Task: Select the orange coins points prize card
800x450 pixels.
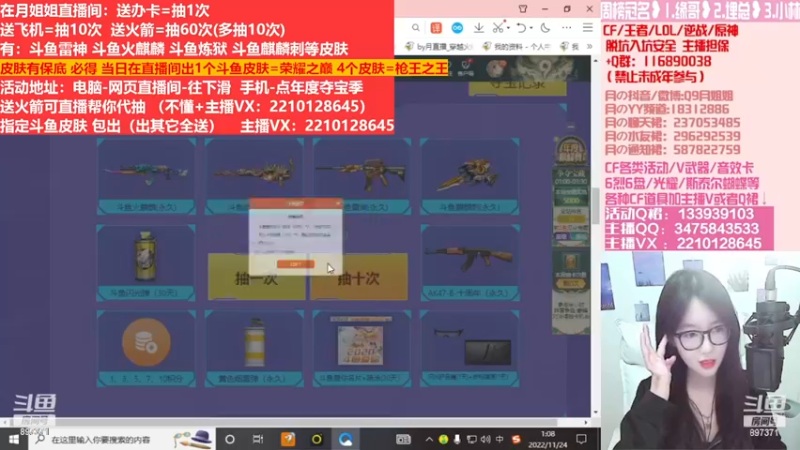Action: [x=146, y=348]
